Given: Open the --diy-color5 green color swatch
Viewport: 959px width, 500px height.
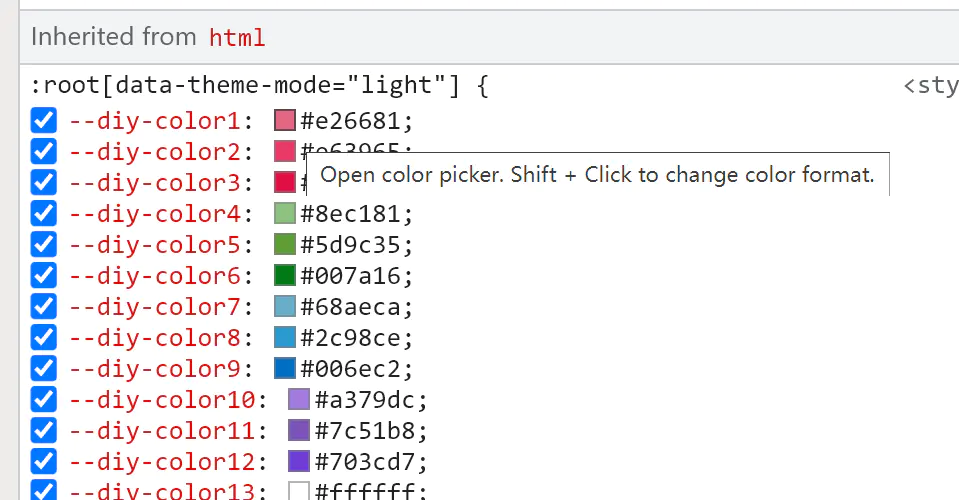Looking at the screenshot, I should [x=285, y=246].
